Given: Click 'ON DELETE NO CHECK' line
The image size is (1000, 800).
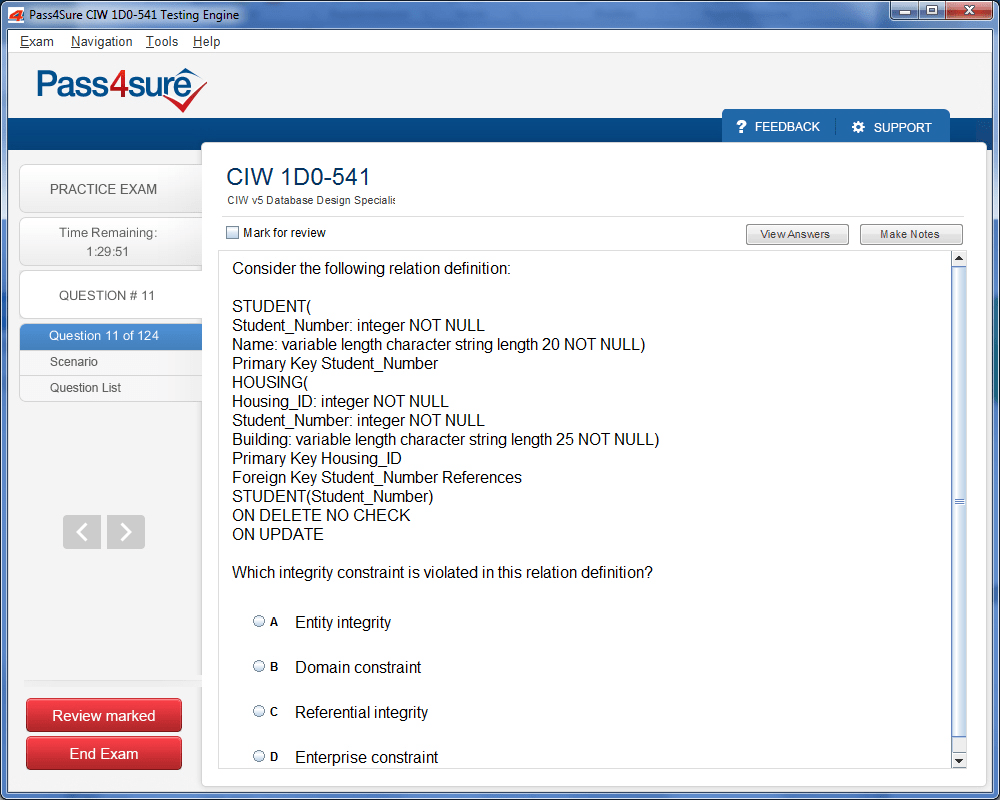Looking at the screenshot, I should 321,515.
